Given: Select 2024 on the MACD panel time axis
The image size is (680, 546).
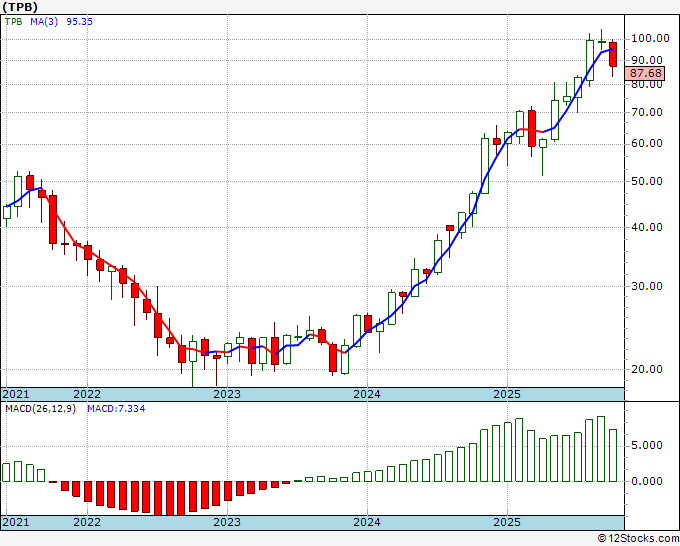Looking at the screenshot, I should 367,522.
